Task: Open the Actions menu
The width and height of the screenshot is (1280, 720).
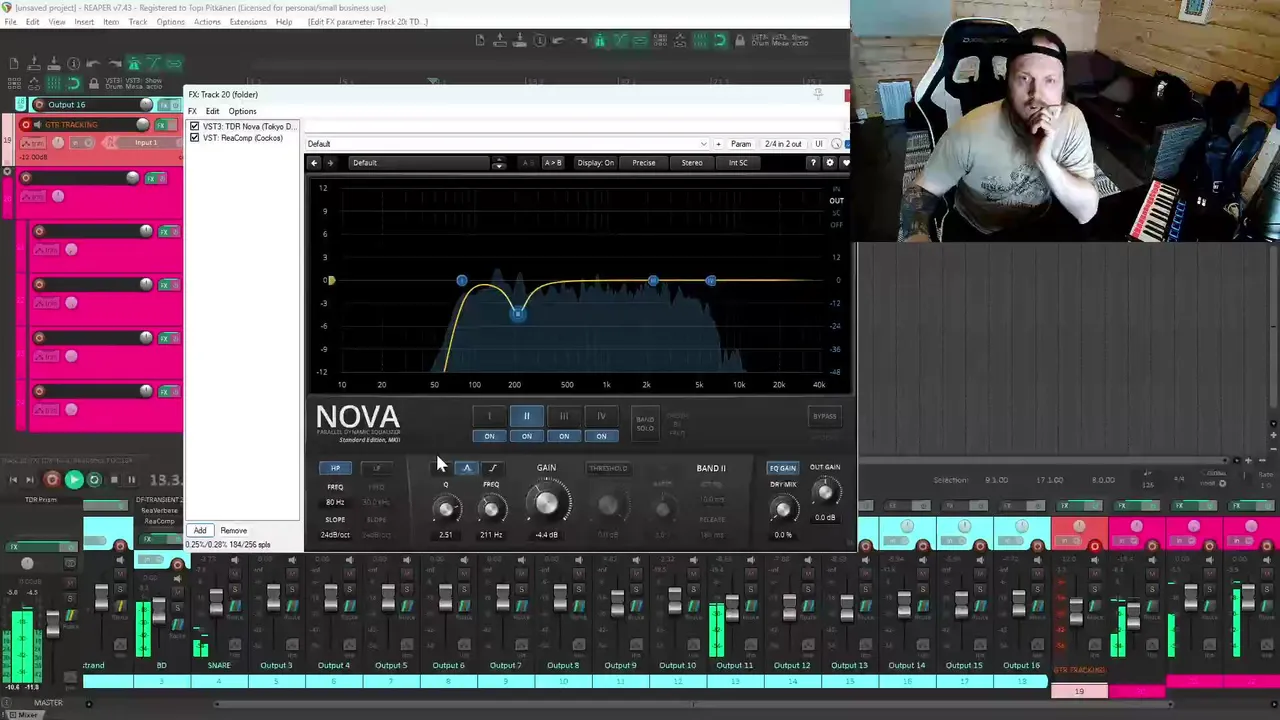Action: click(x=207, y=22)
